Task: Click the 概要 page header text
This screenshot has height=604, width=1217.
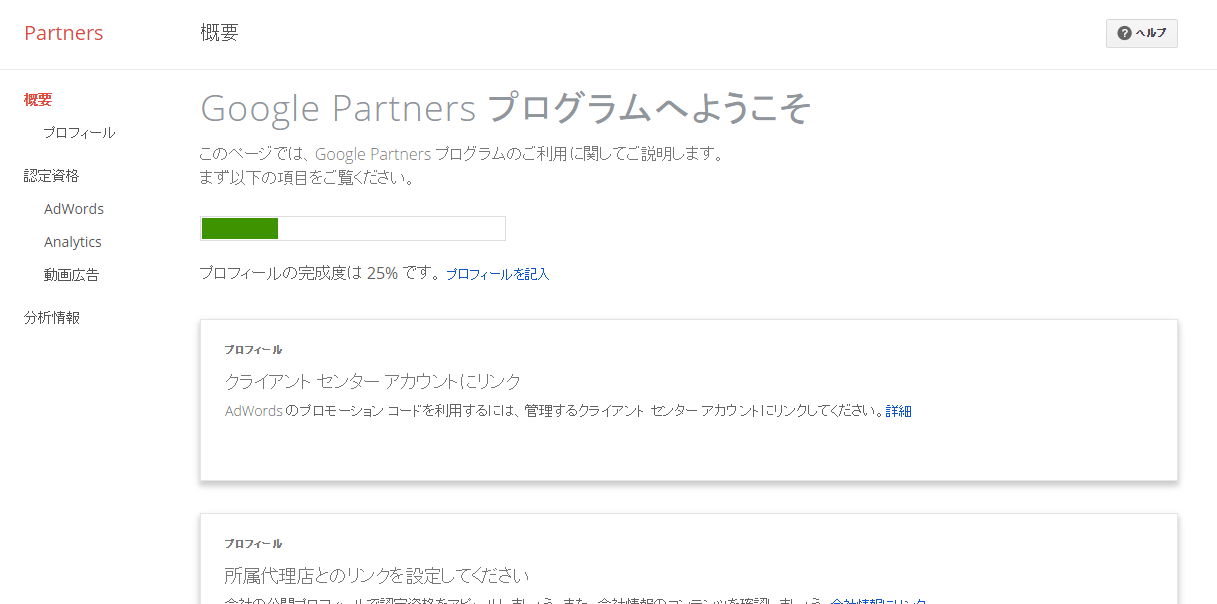Action: click(219, 33)
